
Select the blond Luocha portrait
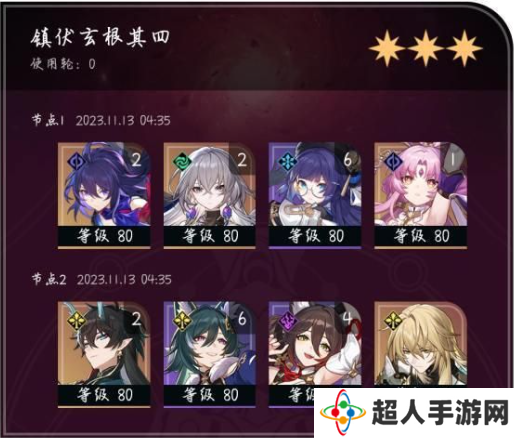(x=420, y=345)
